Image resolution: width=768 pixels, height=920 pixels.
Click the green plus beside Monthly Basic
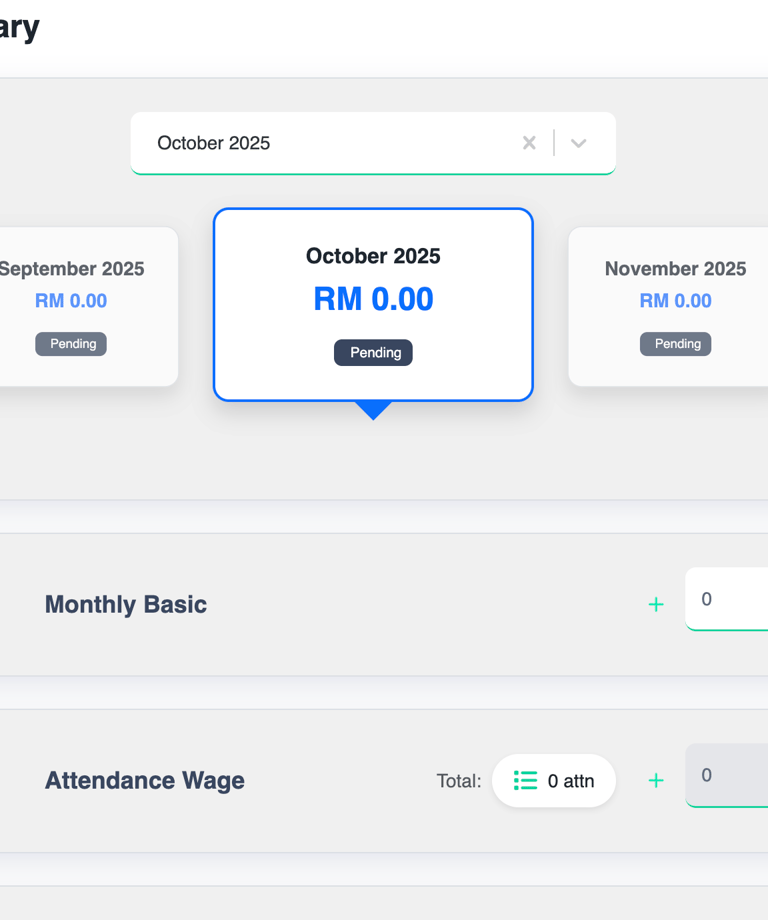click(x=656, y=604)
